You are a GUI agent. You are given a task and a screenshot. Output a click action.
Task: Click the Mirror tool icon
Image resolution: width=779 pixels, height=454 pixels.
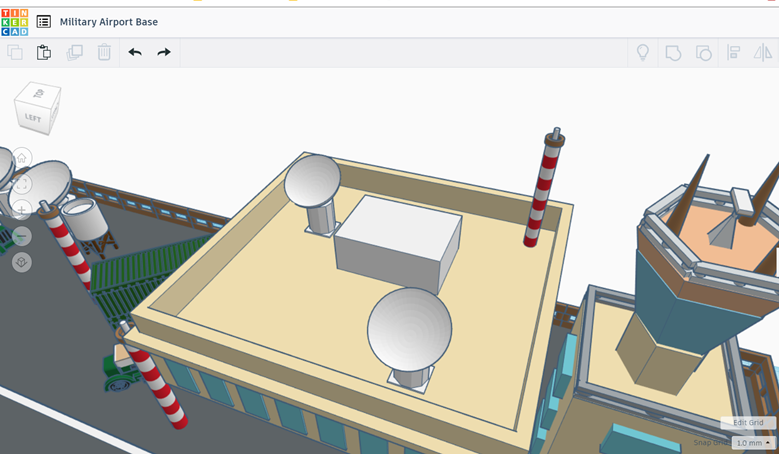(763, 52)
